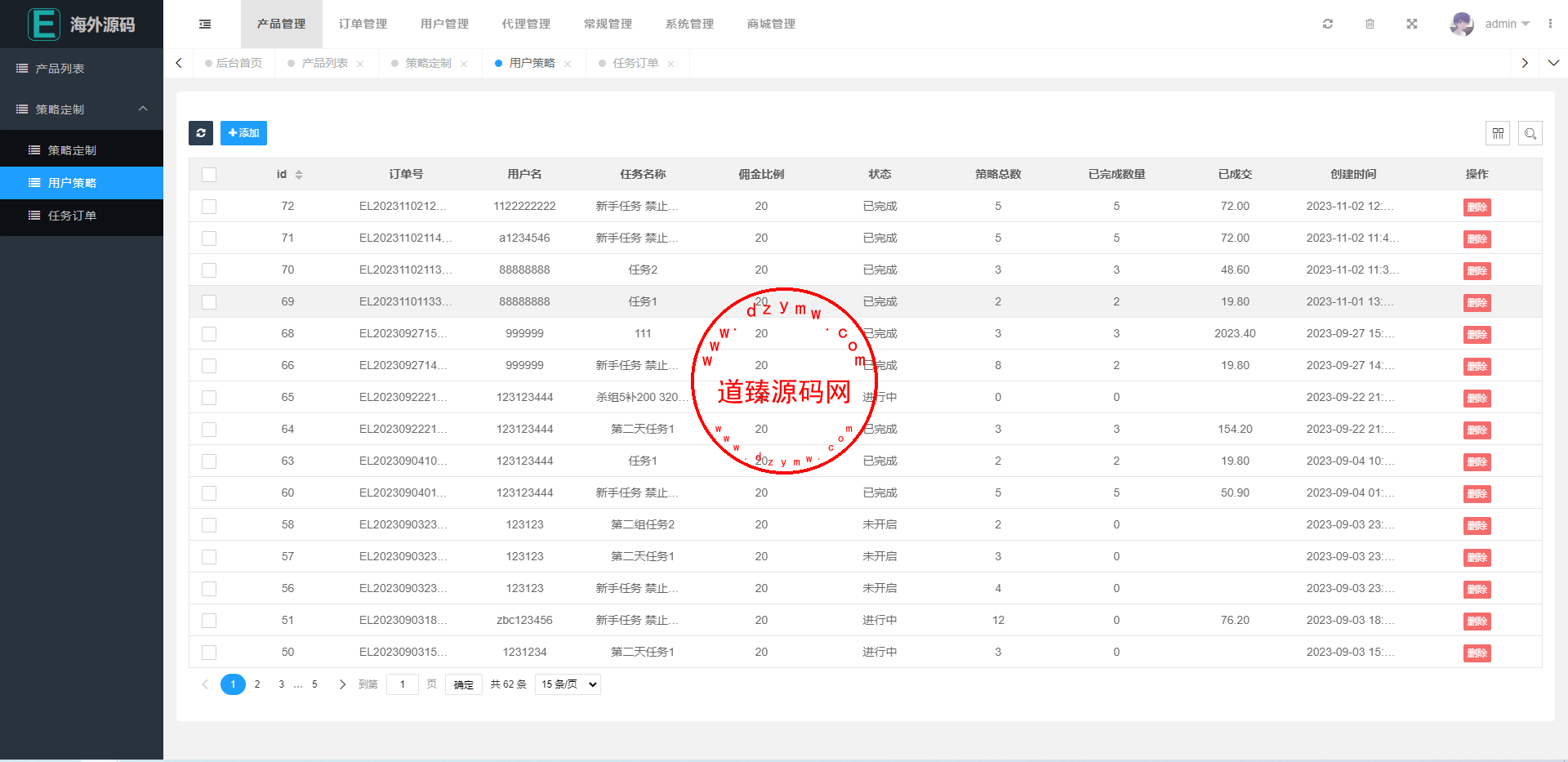This screenshot has width=1568, height=762.
Task: Click the refresh icon in top header
Action: 1328,24
